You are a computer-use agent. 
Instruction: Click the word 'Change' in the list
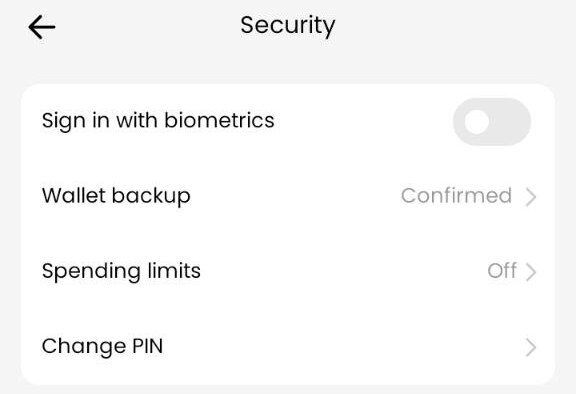tap(84, 347)
